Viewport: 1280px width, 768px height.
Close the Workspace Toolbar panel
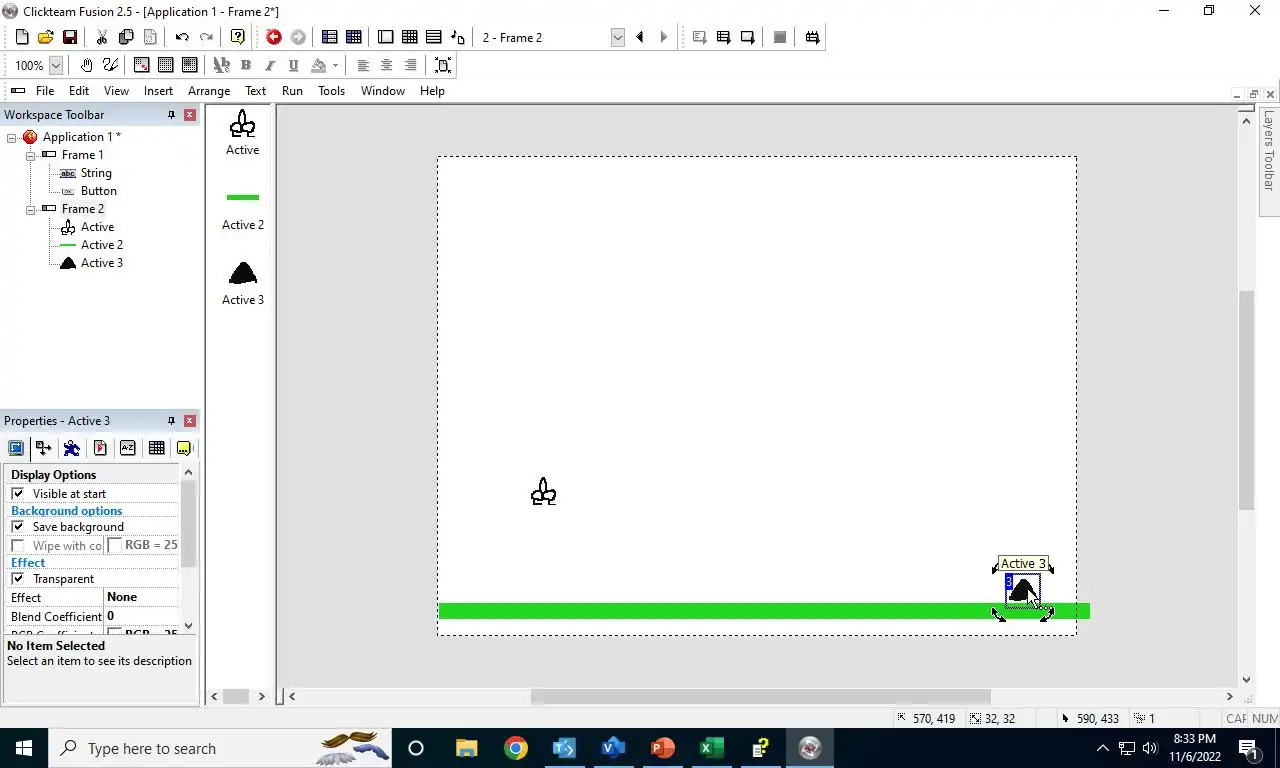(190, 115)
